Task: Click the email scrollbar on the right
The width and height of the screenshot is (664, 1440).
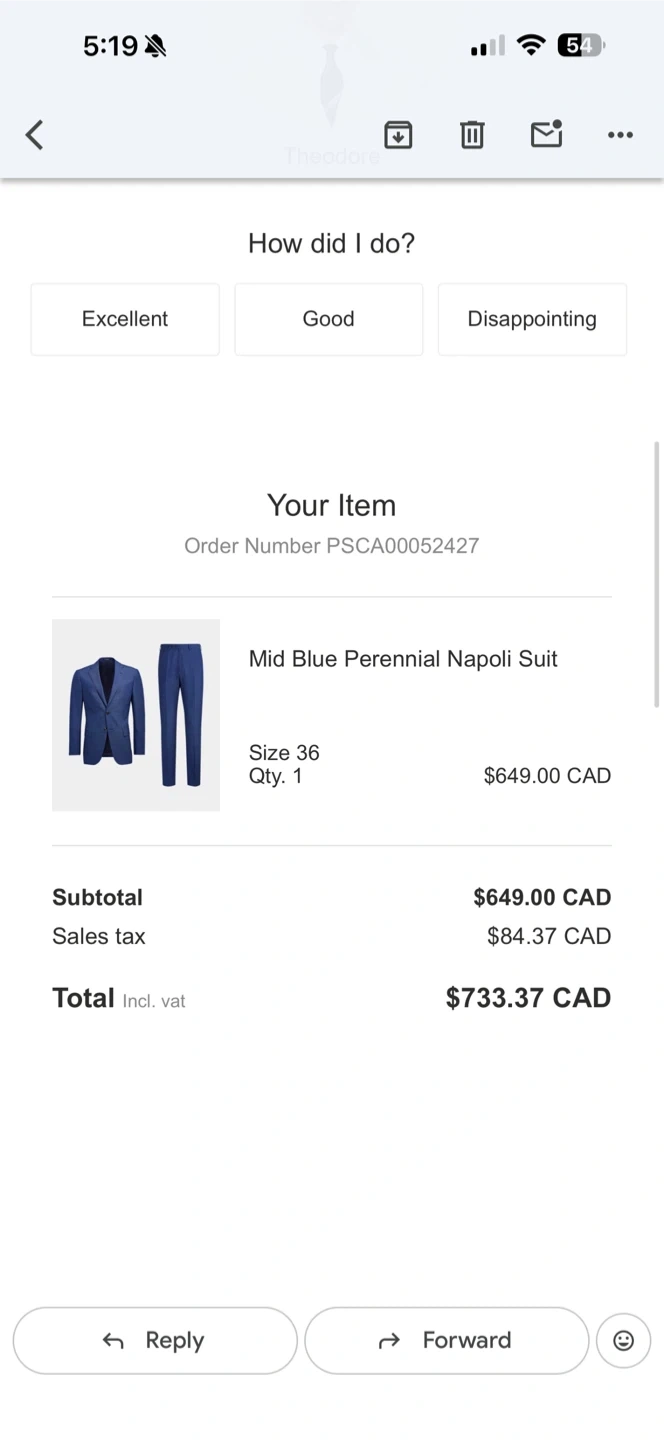Action: (x=657, y=573)
